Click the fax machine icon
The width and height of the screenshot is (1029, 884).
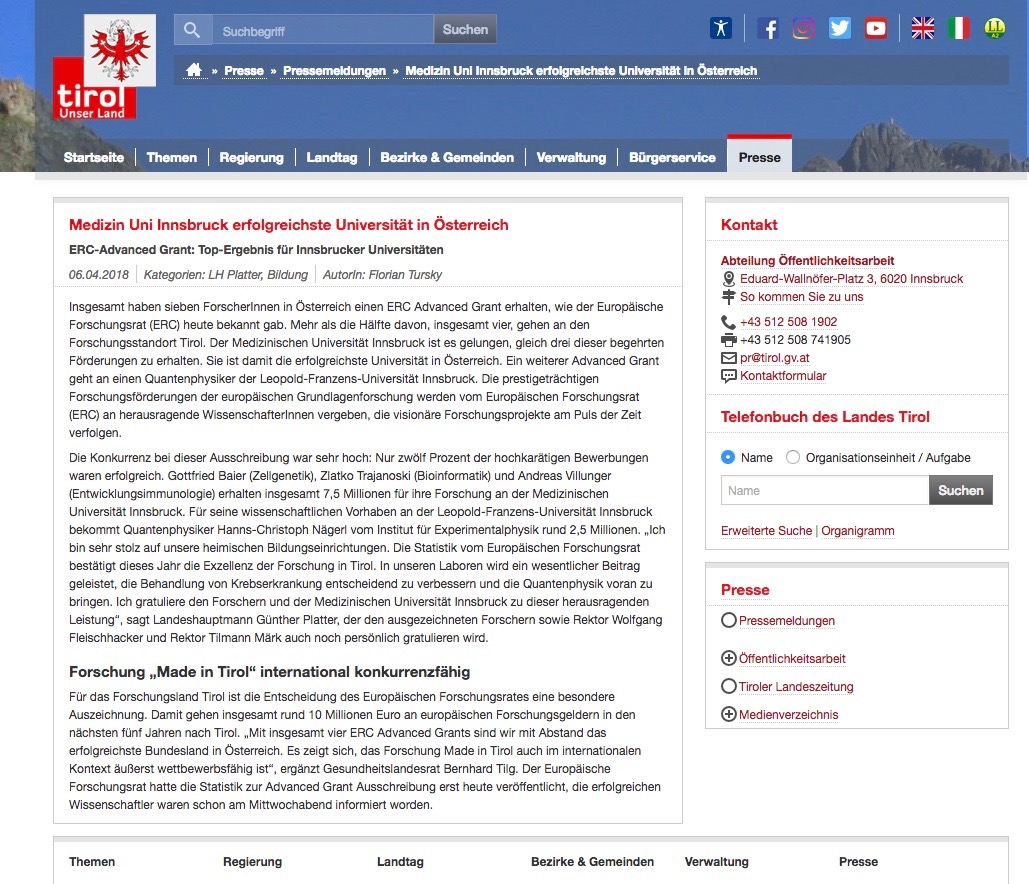[x=728, y=339]
